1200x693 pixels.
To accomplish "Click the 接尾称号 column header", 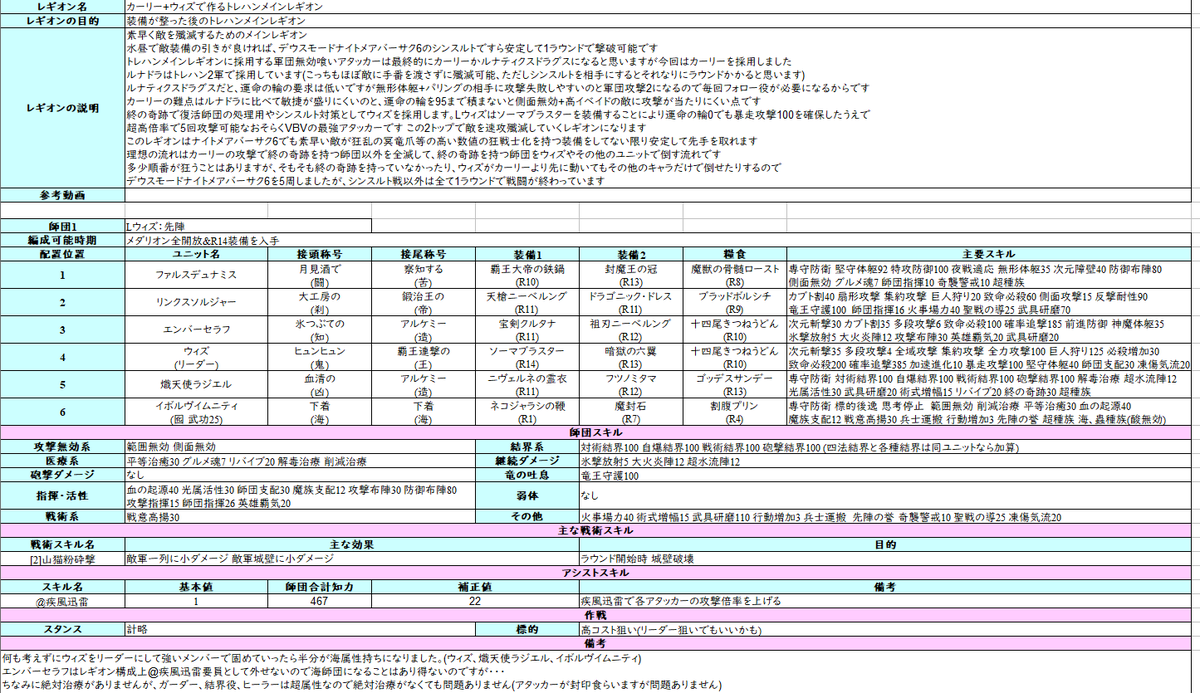I will (x=422, y=254).
